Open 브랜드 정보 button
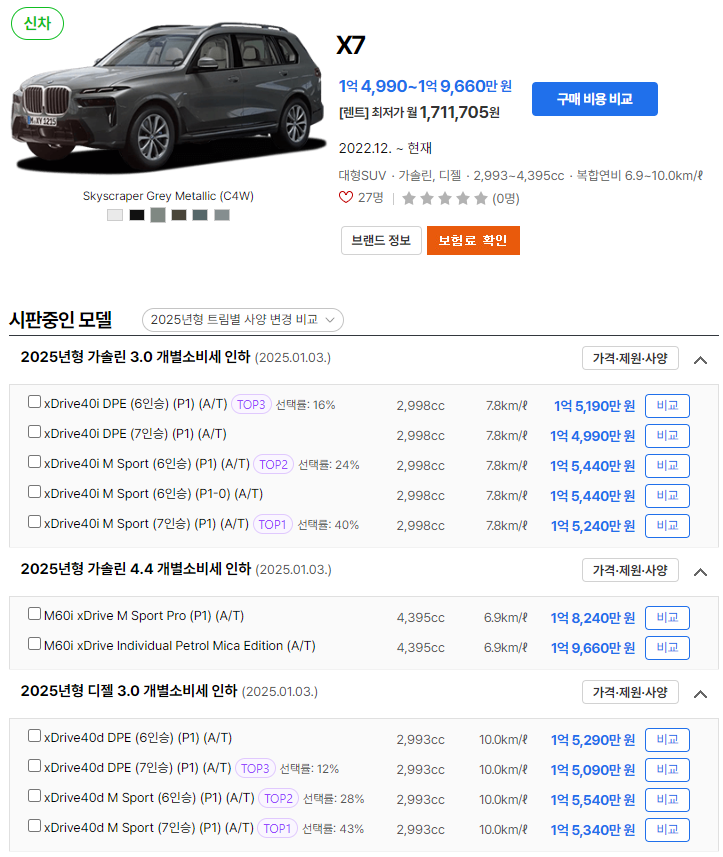This screenshot has height=857, width=723. (381, 240)
